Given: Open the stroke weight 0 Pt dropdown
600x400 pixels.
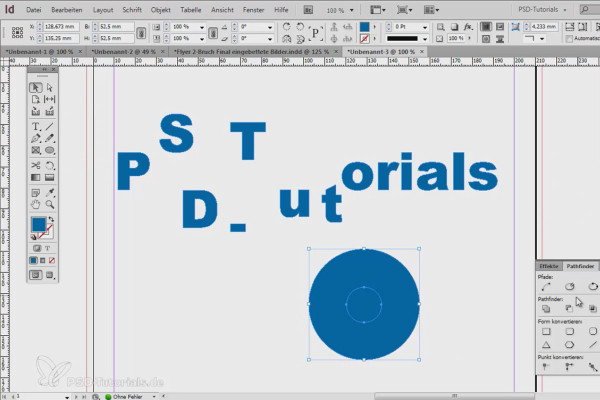Looking at the screenshot, I should [425, 27].
